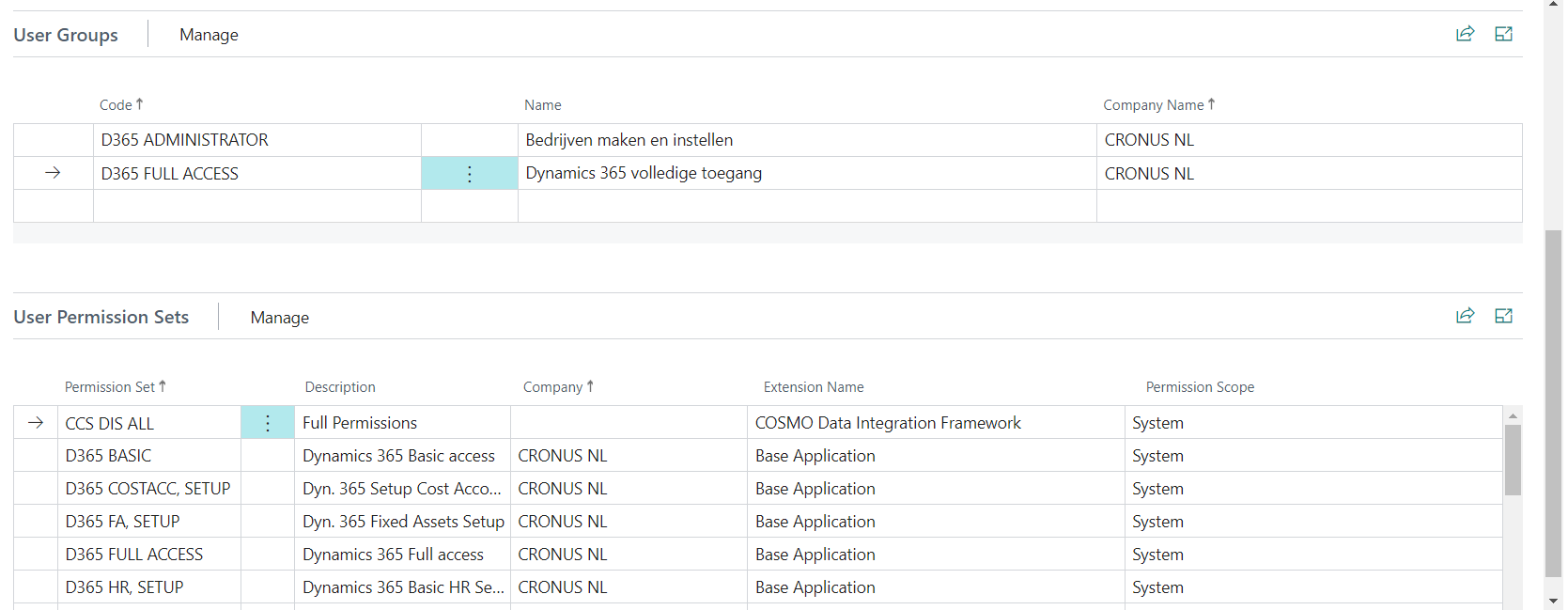Click the empty new-row Code cell
The height and width of the screenshot is (610, 1568).
[256, 206]
